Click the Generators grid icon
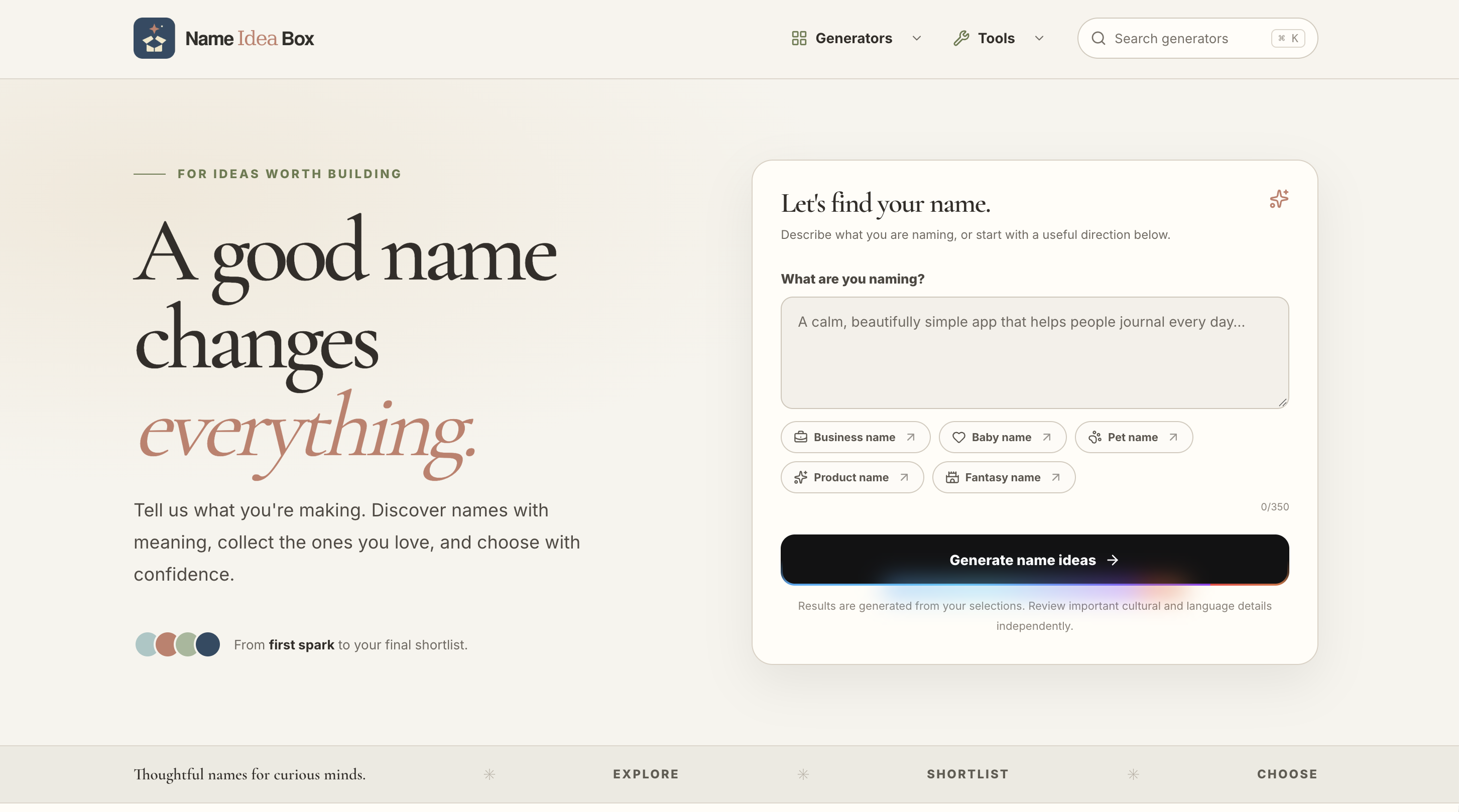Image resolution: width=1459 pixels, height=812 pixels. coord(799,38)
